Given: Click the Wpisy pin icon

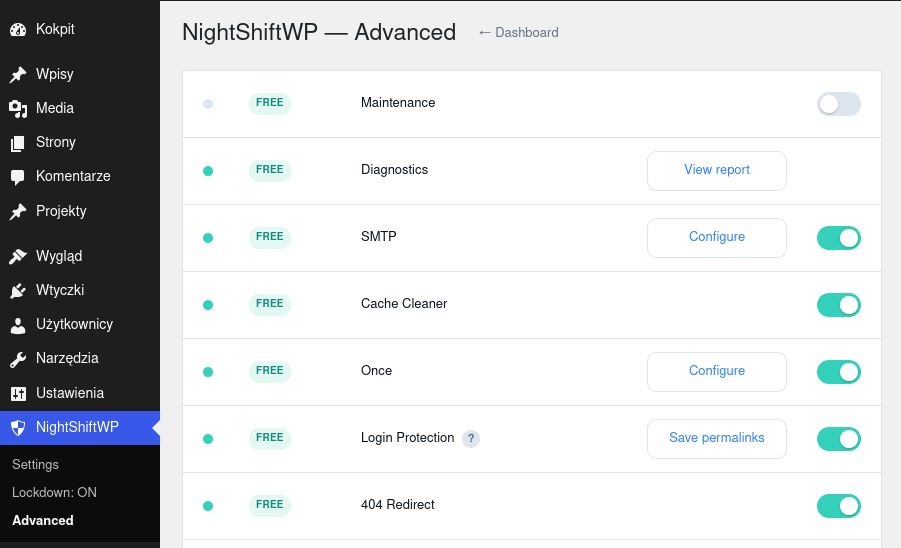Looking at the screenshot, I should 18,75.
